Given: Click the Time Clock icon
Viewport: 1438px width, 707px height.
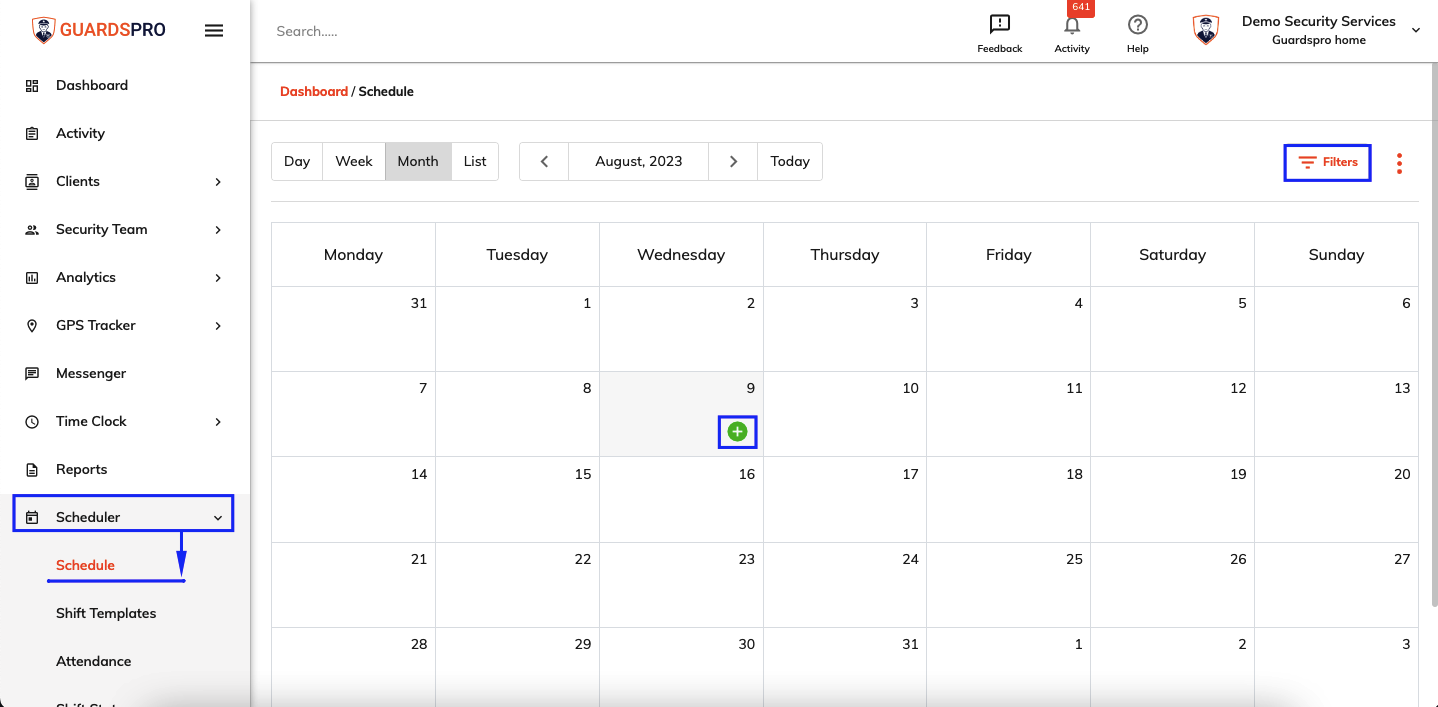Looking at the screenshot, I should (x=32, y=422).
